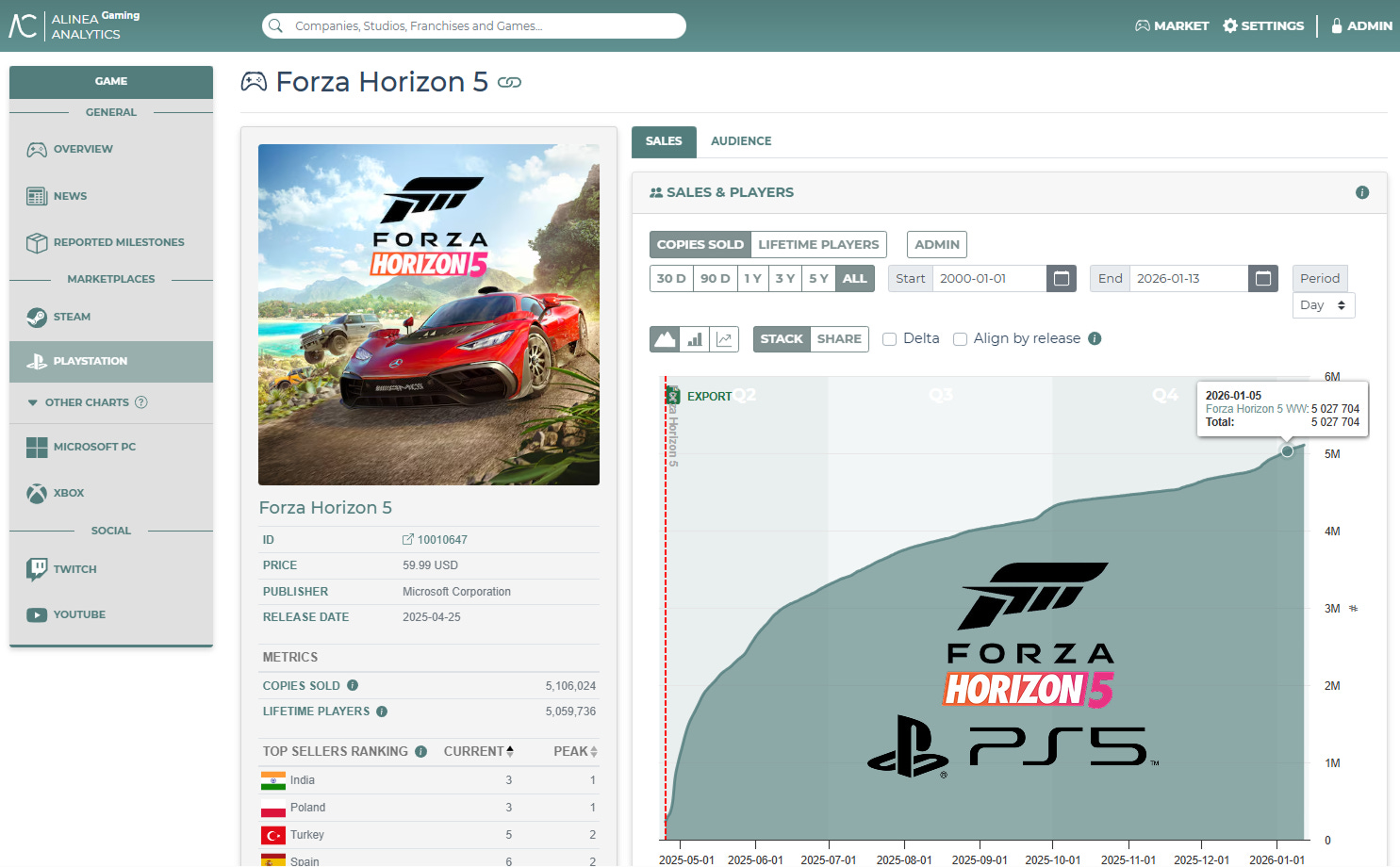The image size is (1400, 867).
Task: Sort ranking by Current column
Action: click(479, 751)
